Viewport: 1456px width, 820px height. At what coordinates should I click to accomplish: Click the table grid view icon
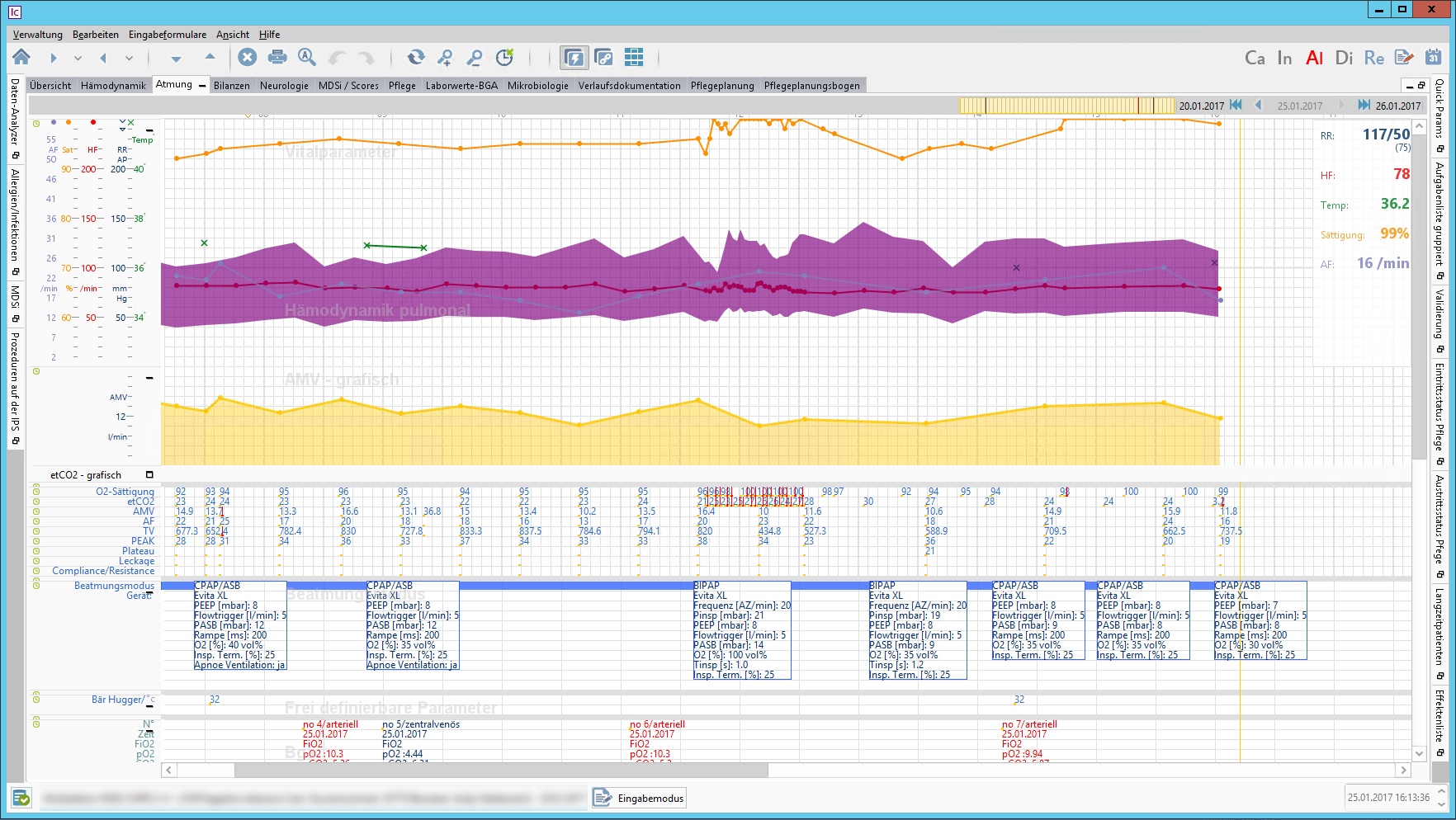click(634, 57)
